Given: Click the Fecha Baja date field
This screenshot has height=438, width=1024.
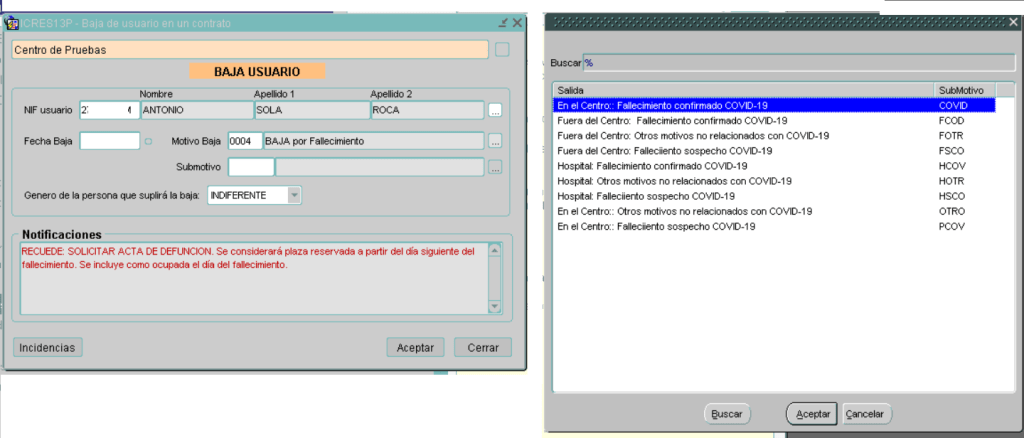Looking at the screenshot, I should tap(109, 141).
